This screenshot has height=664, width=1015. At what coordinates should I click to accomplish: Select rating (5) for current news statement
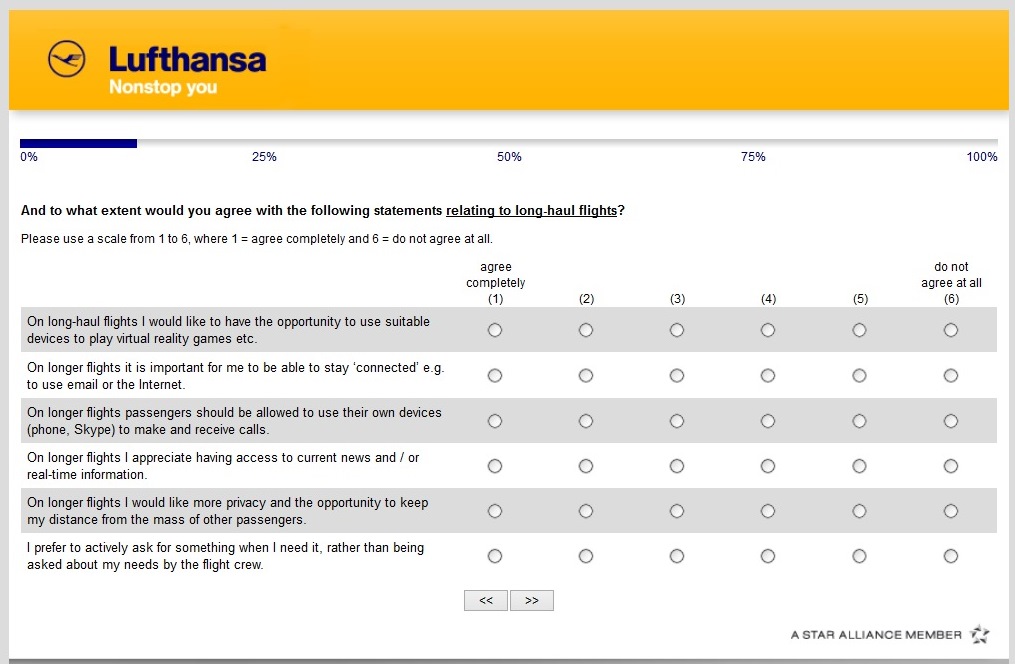[x=860, y=466]
